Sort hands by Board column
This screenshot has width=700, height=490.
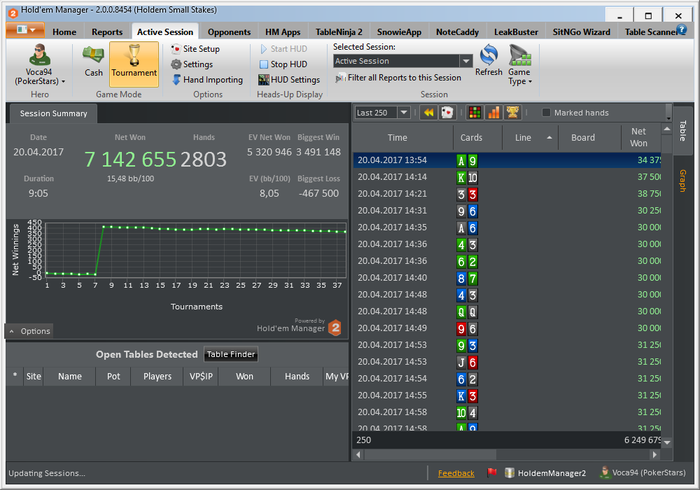[589, 137]
